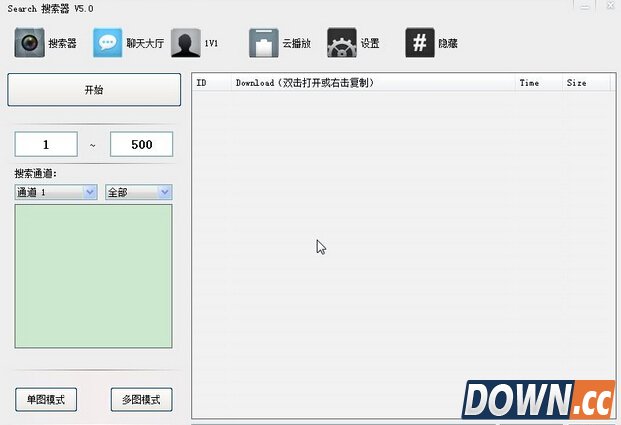Choose 隐藏 text label
Image resolution: width=621 pixels, height=425 pixels.
pyautogui.click(x=448, y=43)
